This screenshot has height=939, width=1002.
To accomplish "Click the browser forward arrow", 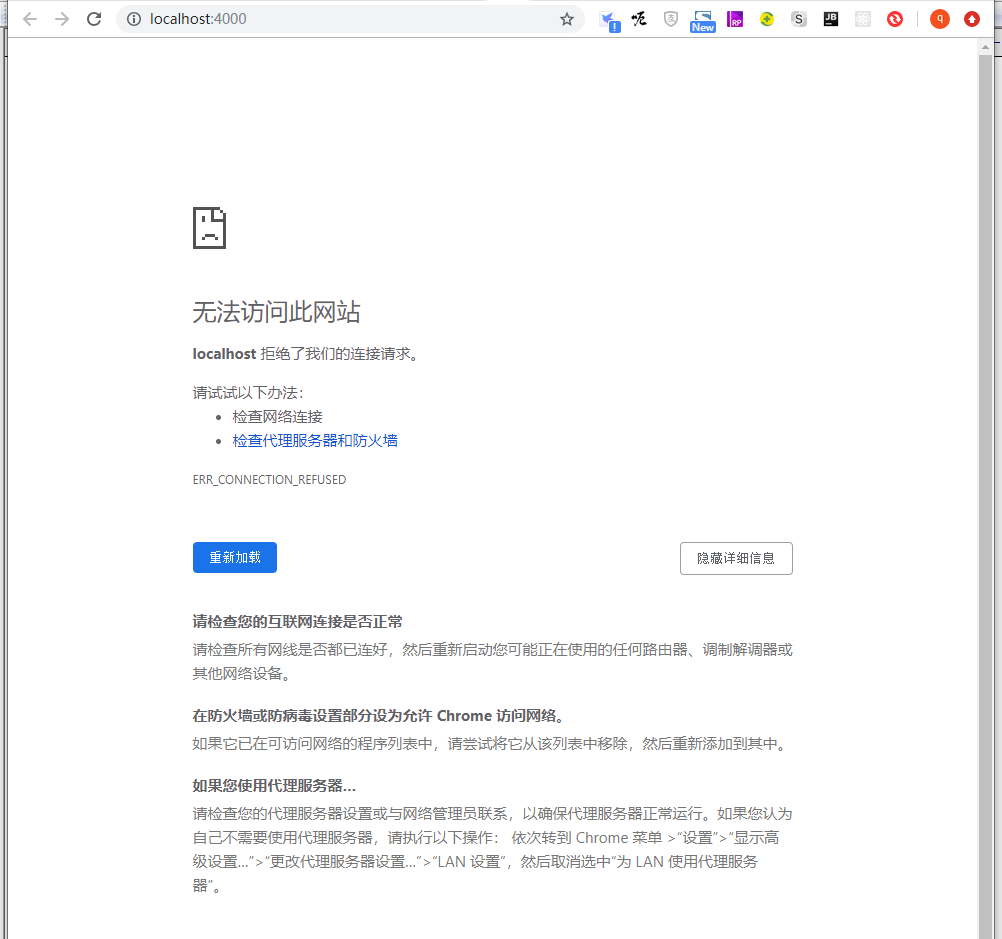I will (x=62, y=19).
